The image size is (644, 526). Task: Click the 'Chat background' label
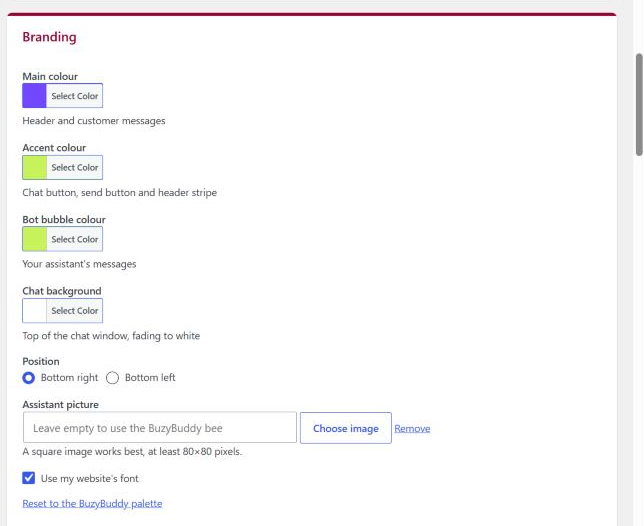coord(62,291)
